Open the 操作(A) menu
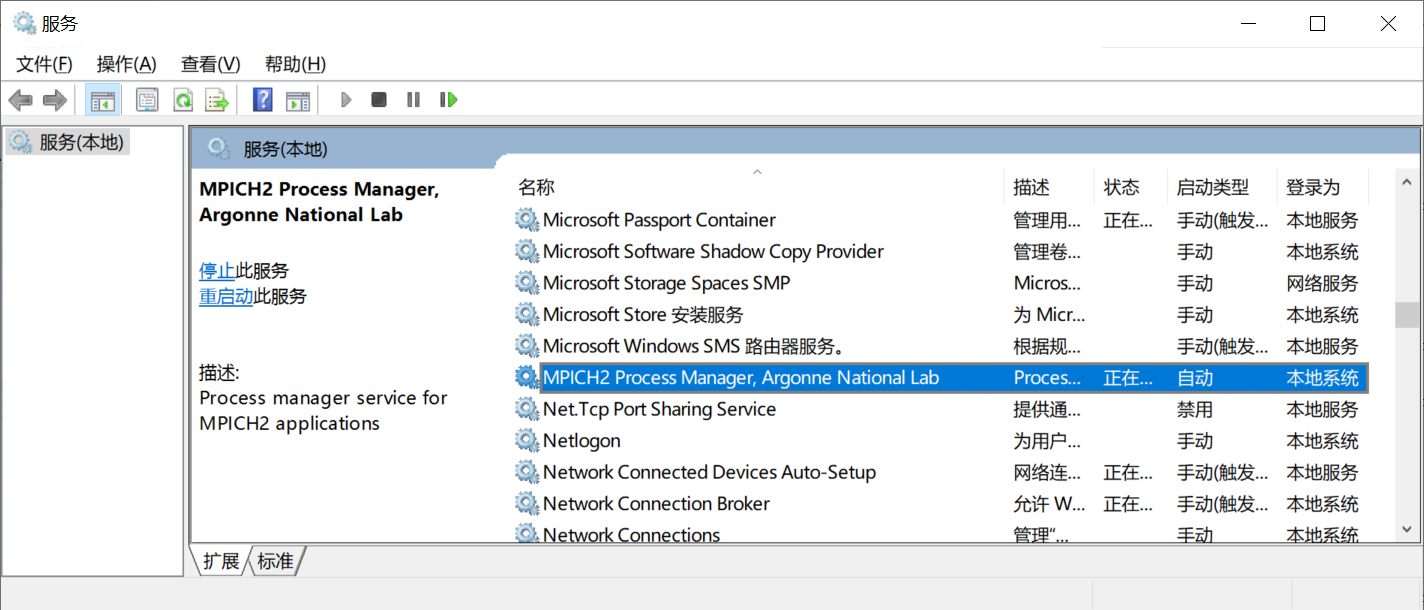Viewport: 1424px width, 610px height. (126, 64)
